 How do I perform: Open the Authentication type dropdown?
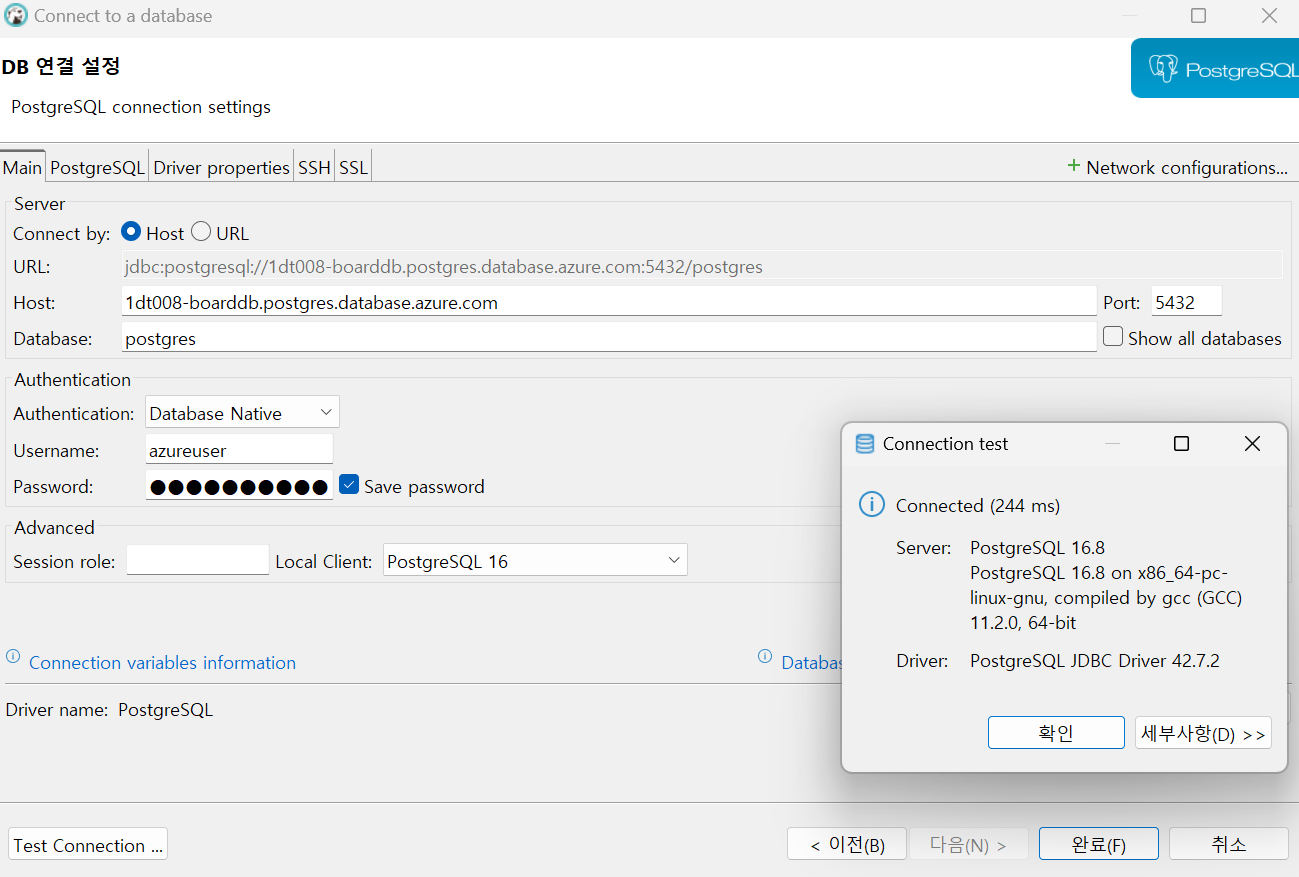coord(242,413)
